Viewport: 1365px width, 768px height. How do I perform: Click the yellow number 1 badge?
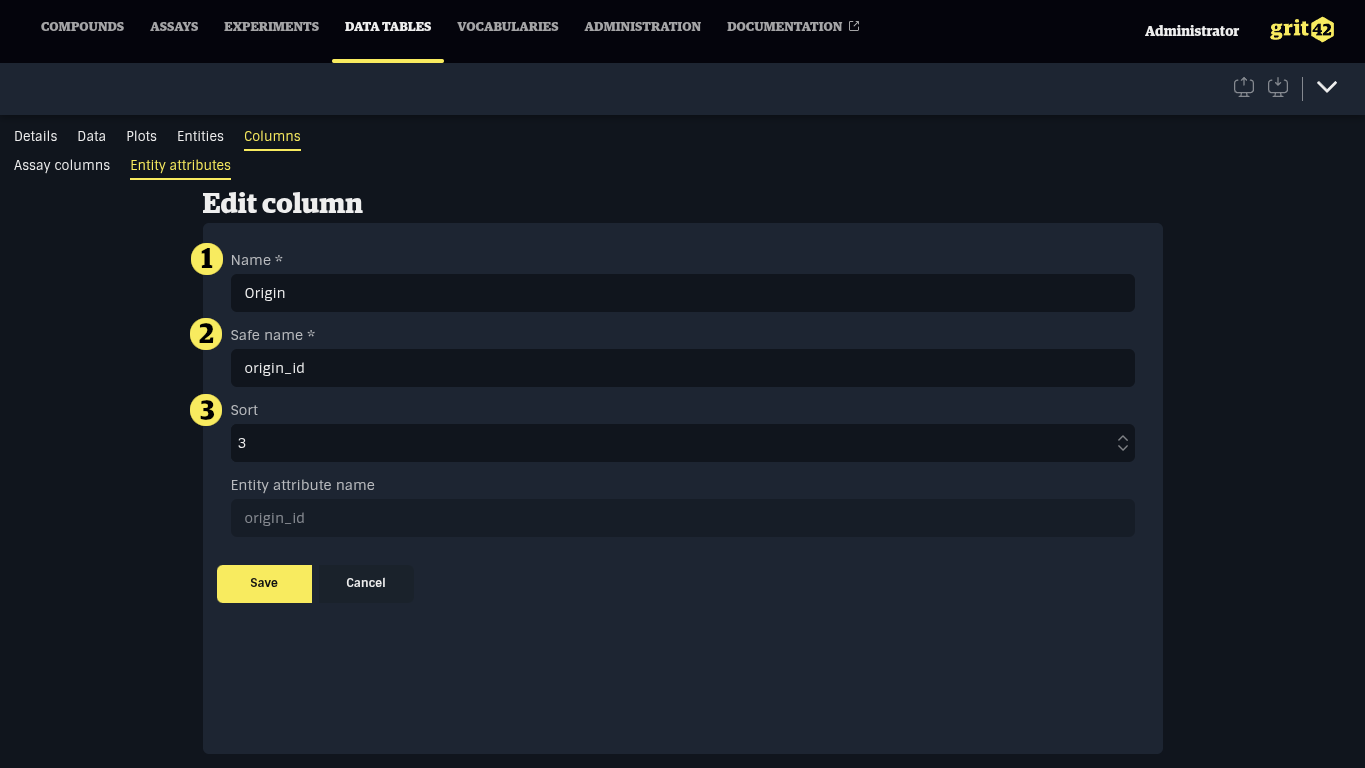207,260
